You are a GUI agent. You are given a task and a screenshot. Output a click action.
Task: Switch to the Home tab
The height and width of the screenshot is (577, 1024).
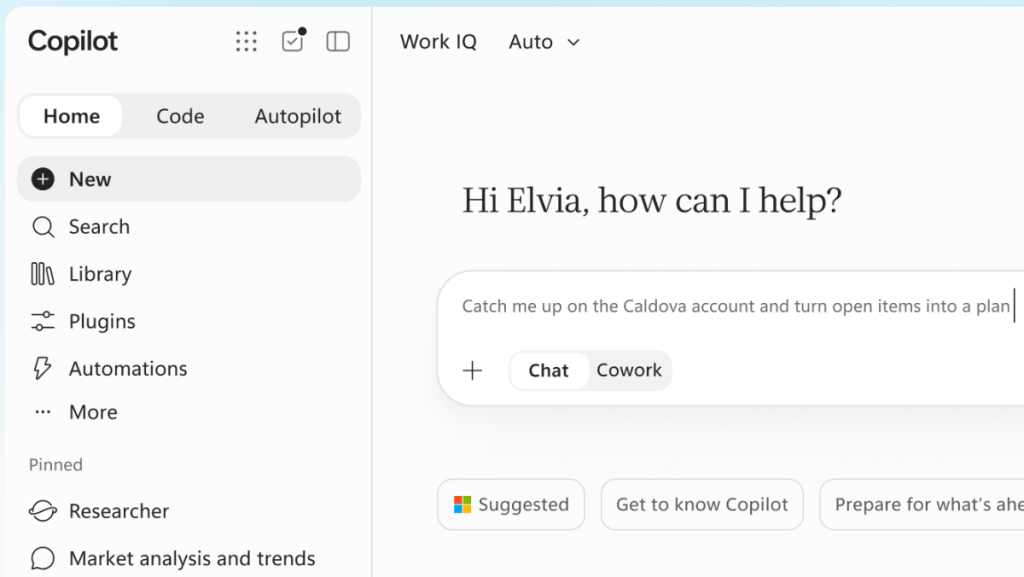coord(72,116)
